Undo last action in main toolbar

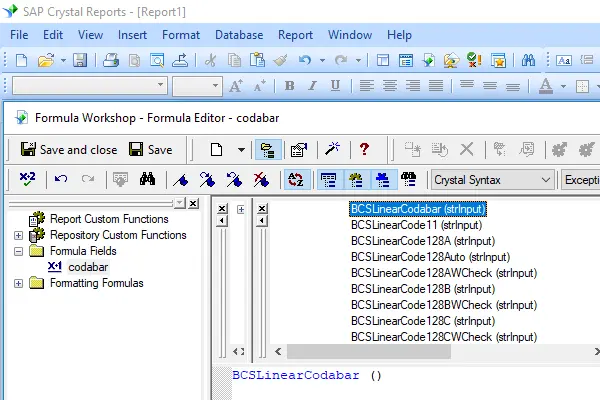click(305, 60)
